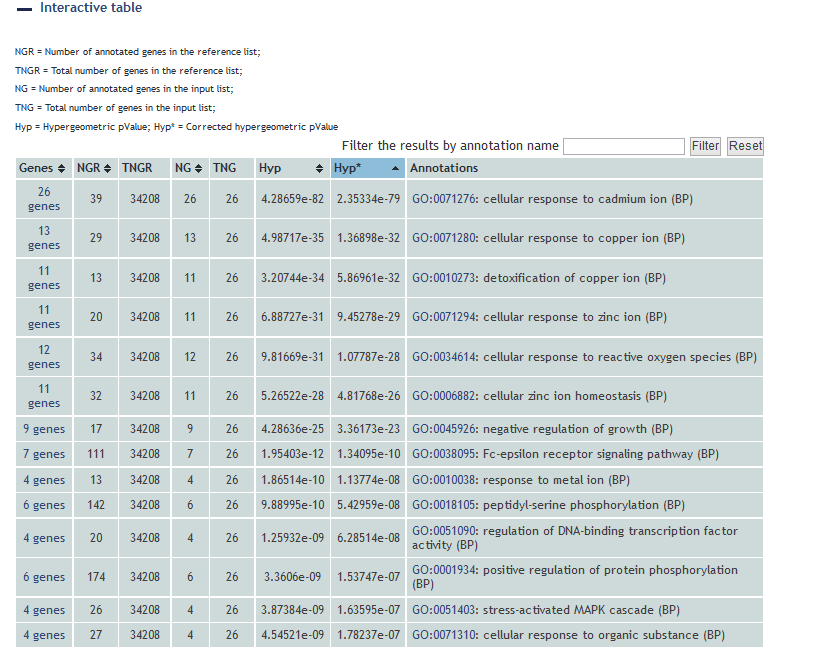Open 13 genes link for copper ion response

tap(44, 238)
